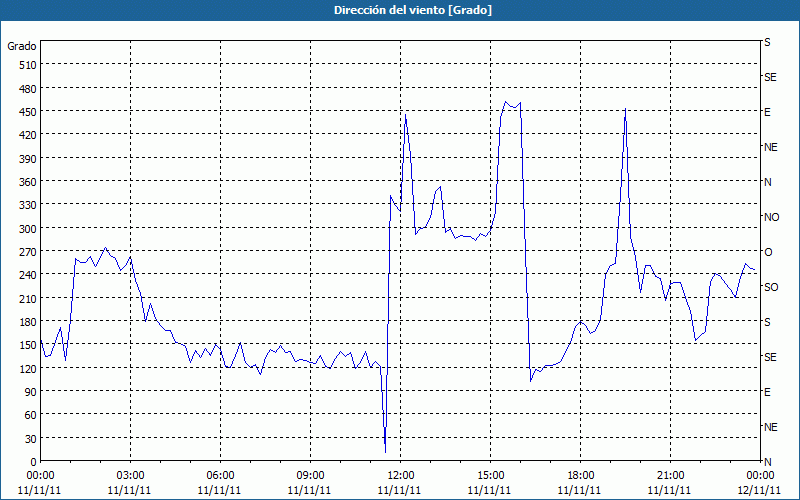Select the 09:00 time label

310,476
